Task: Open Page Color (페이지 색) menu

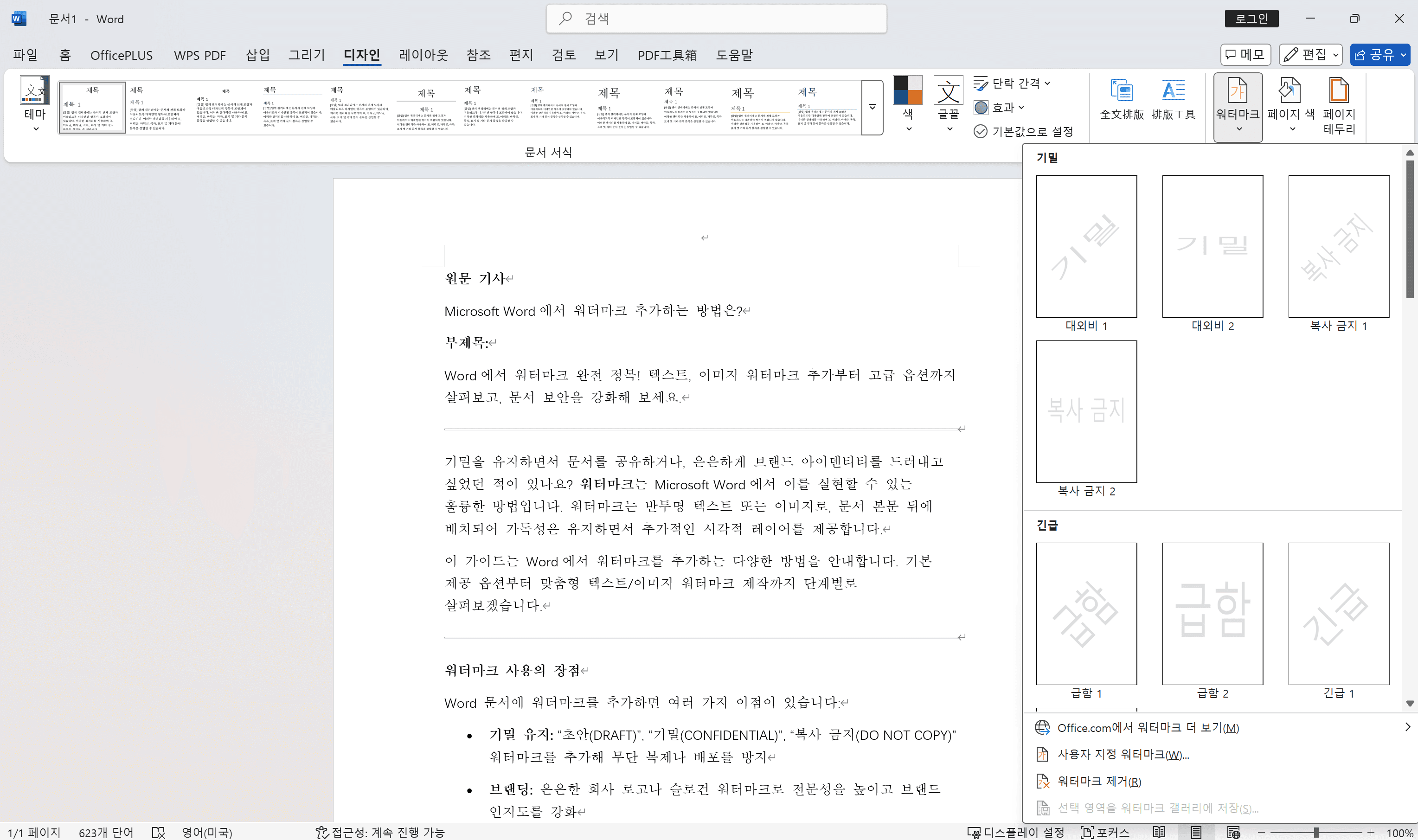Action: [1290, 106]
